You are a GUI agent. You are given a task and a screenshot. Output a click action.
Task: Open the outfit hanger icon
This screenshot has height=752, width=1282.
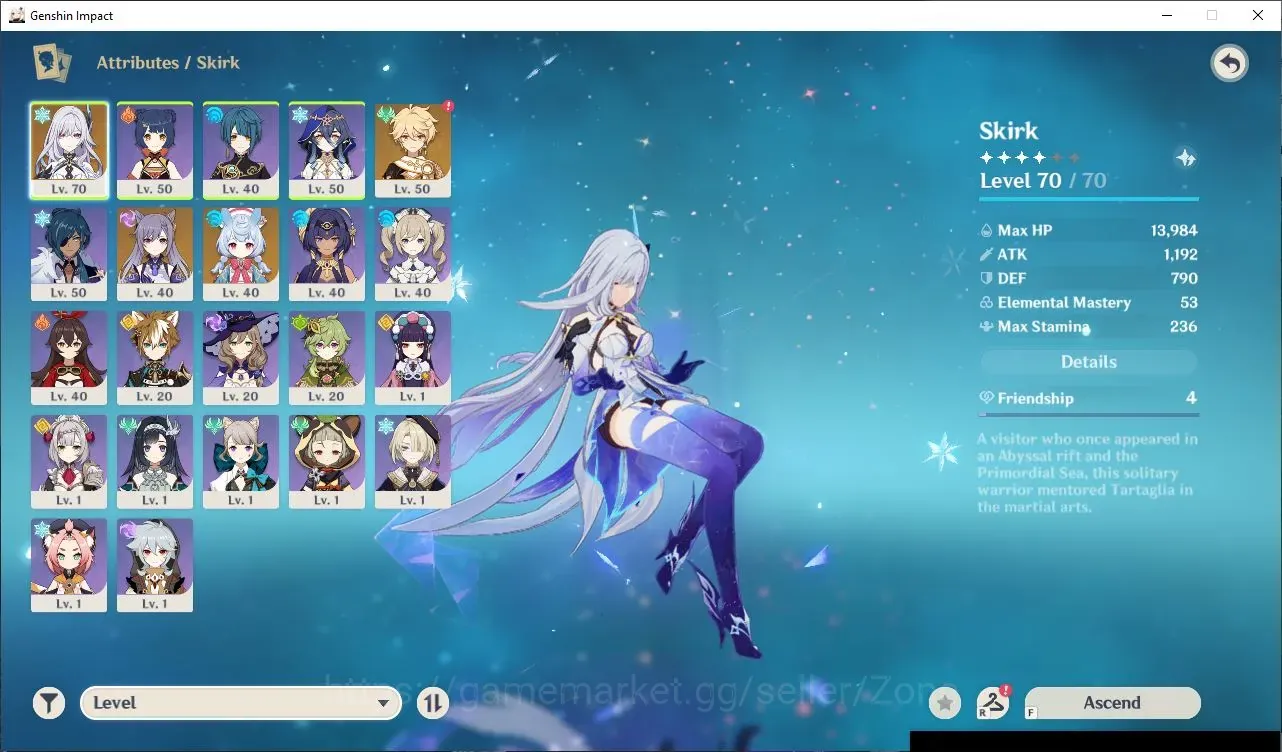[992, 702]
